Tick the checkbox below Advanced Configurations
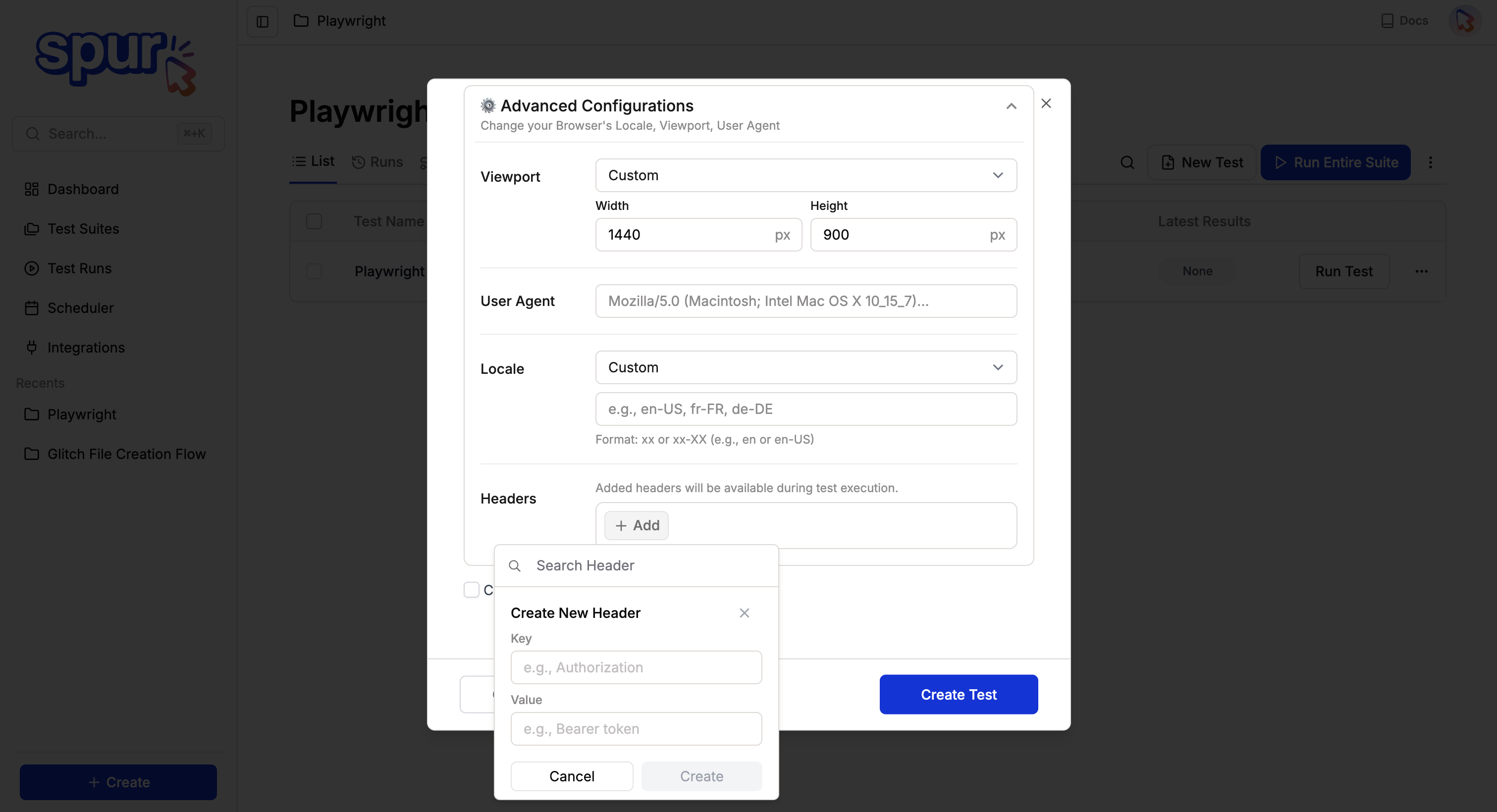 pos(471,590)
